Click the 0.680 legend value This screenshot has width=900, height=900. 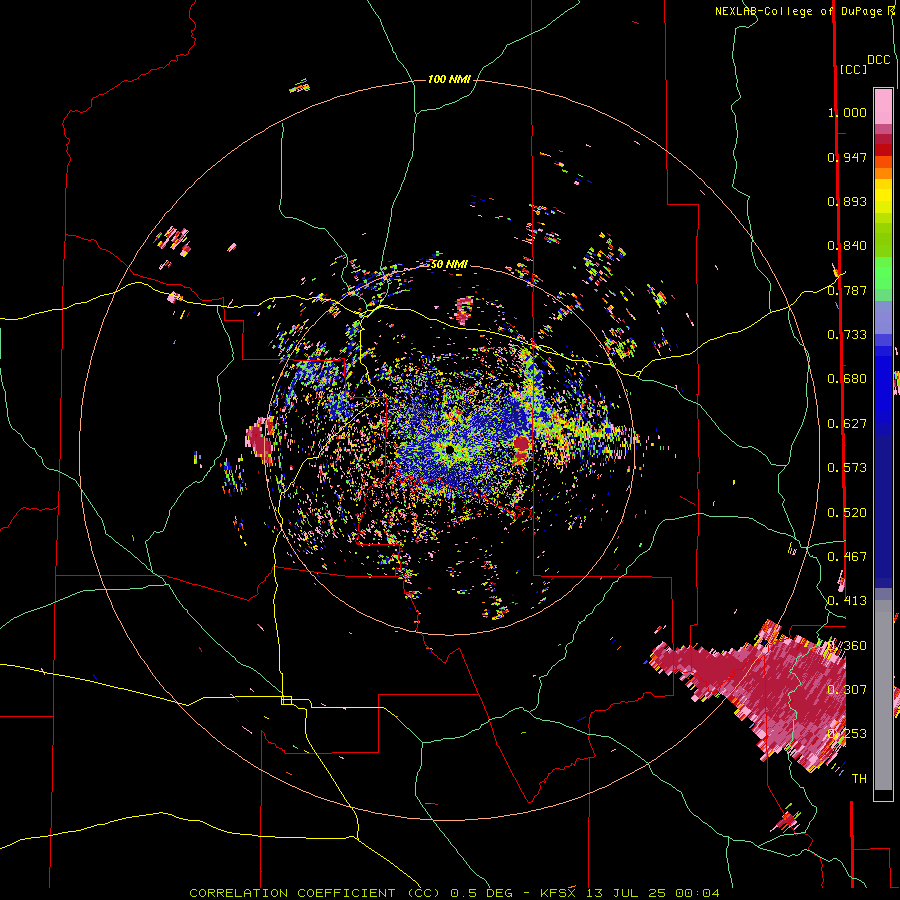[x=847, y=379]
